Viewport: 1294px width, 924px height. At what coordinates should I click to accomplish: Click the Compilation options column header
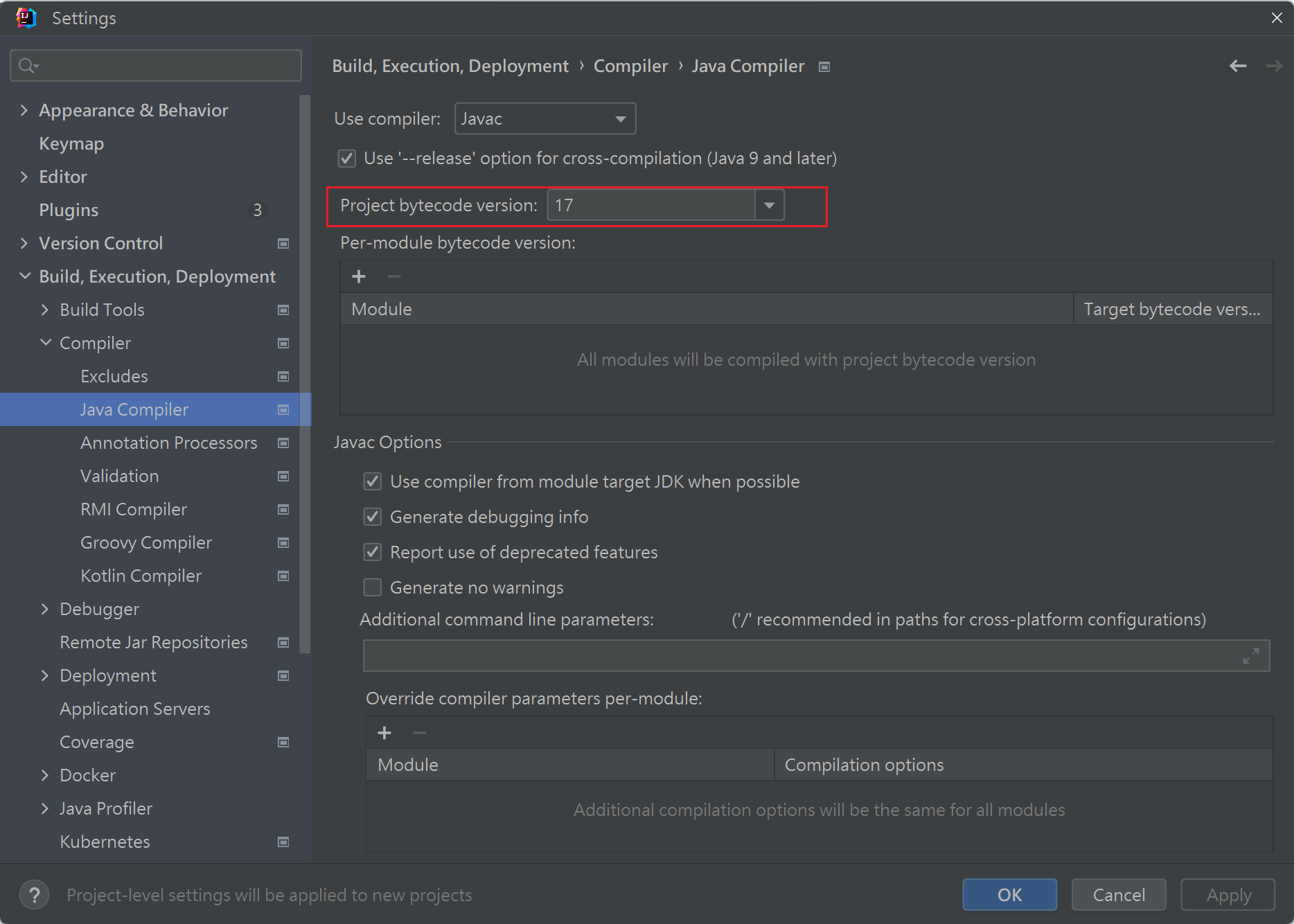click(x=1023, y=765)
